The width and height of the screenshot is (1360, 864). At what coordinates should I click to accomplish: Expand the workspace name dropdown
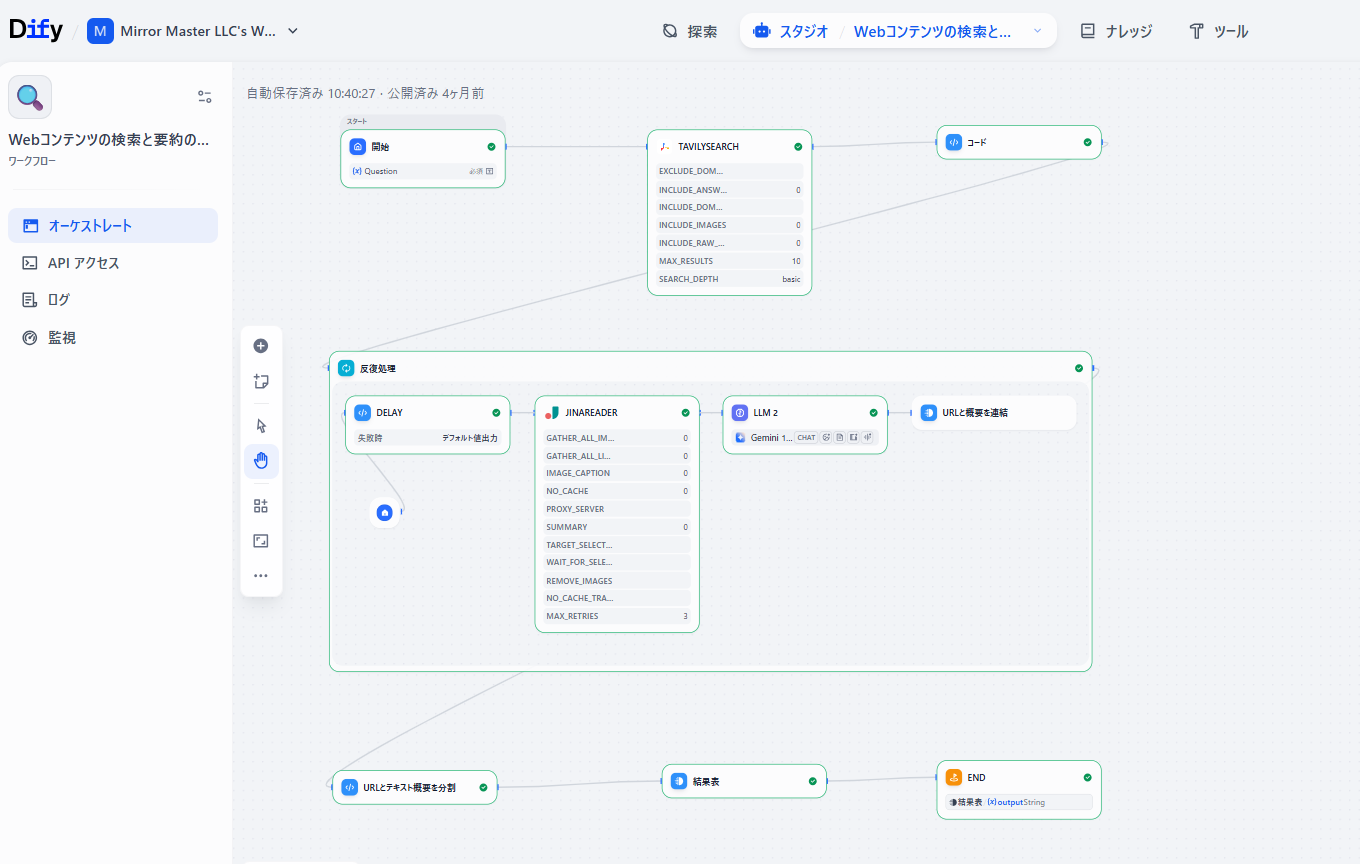tap(293, 31)
